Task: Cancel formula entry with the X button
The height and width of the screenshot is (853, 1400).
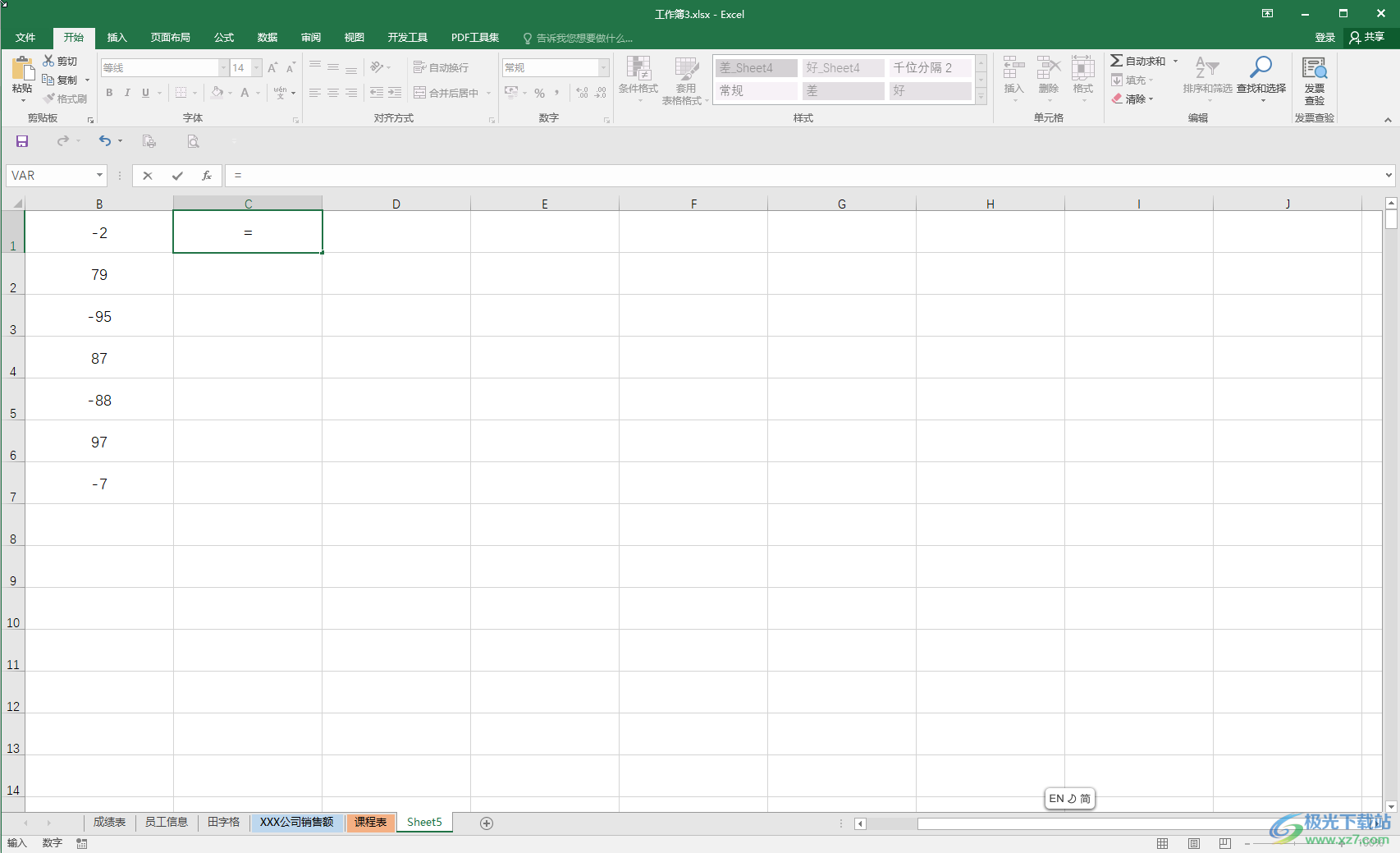Action: point(148,176)
